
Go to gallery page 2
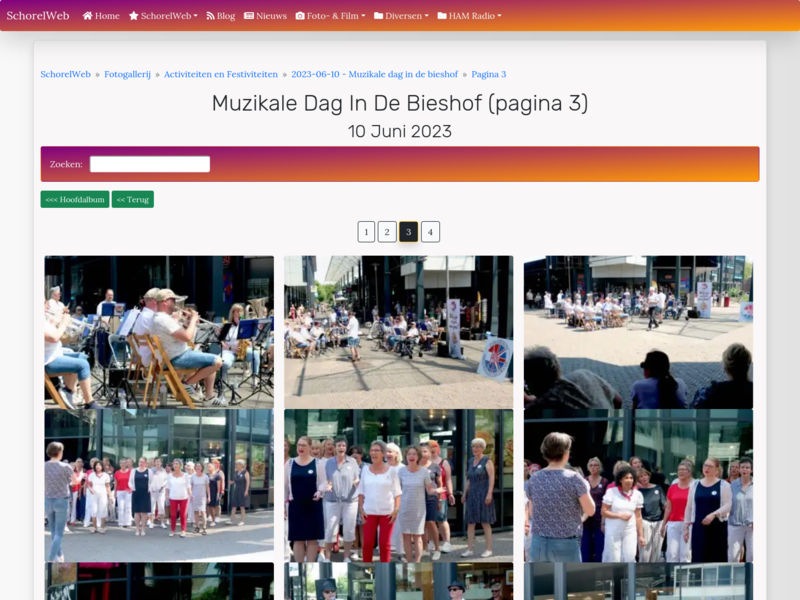point(387,232)
